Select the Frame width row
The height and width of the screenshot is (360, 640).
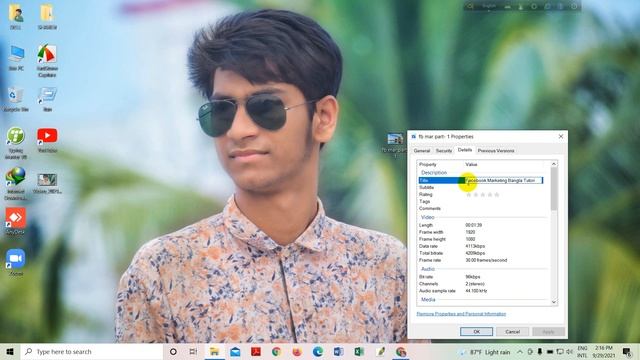[483, 232]
